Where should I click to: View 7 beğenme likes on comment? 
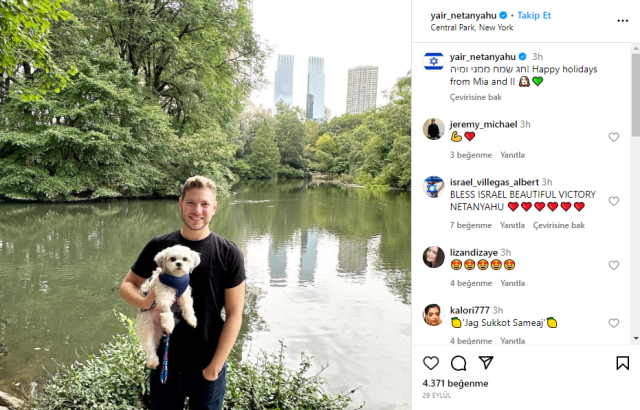click(x=471, y=225)
